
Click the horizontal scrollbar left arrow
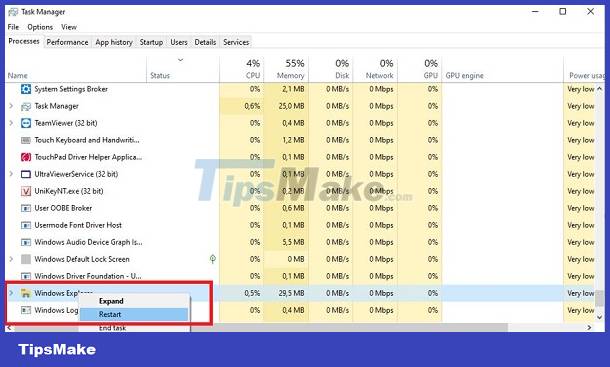coord(9,328)
